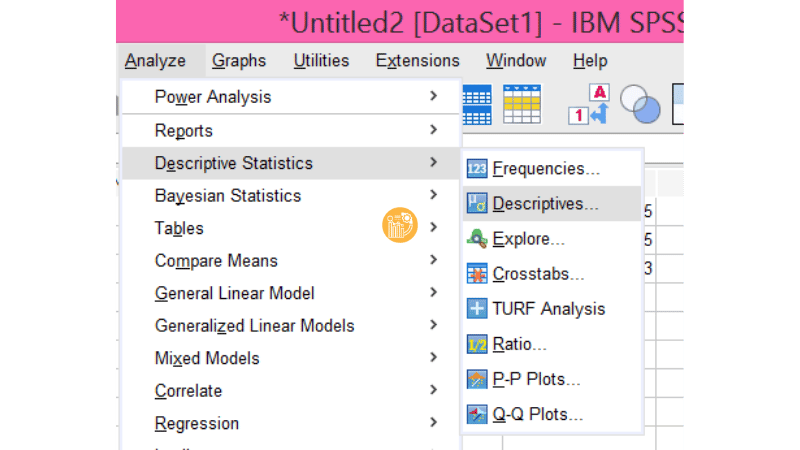The image size is (800, 450).
Task: Choose Frequencies... from the submenu
Action: tap(552, 168)
